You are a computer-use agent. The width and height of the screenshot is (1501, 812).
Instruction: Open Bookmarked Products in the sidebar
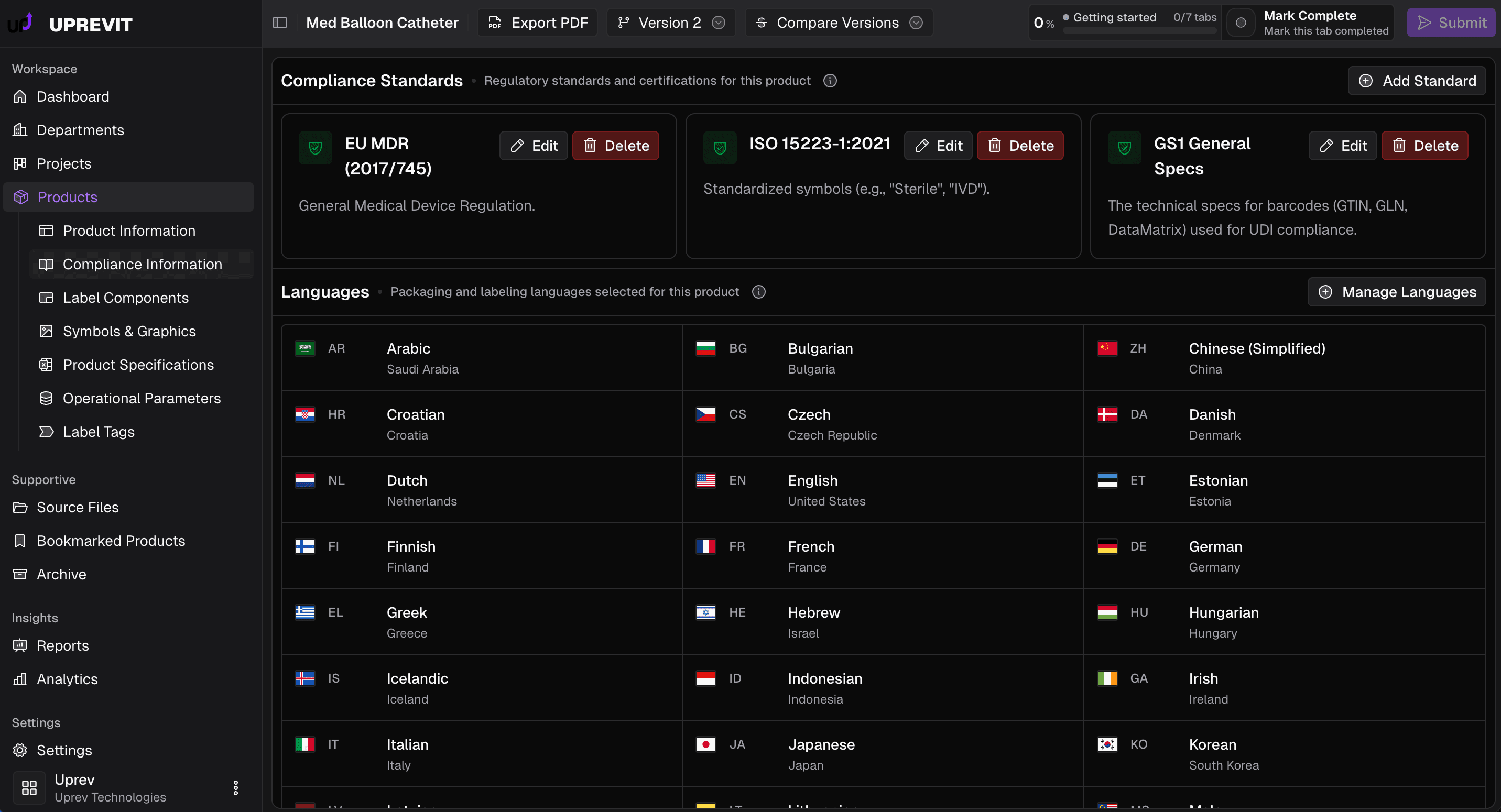pyautogui.click(x=111, y=541)
